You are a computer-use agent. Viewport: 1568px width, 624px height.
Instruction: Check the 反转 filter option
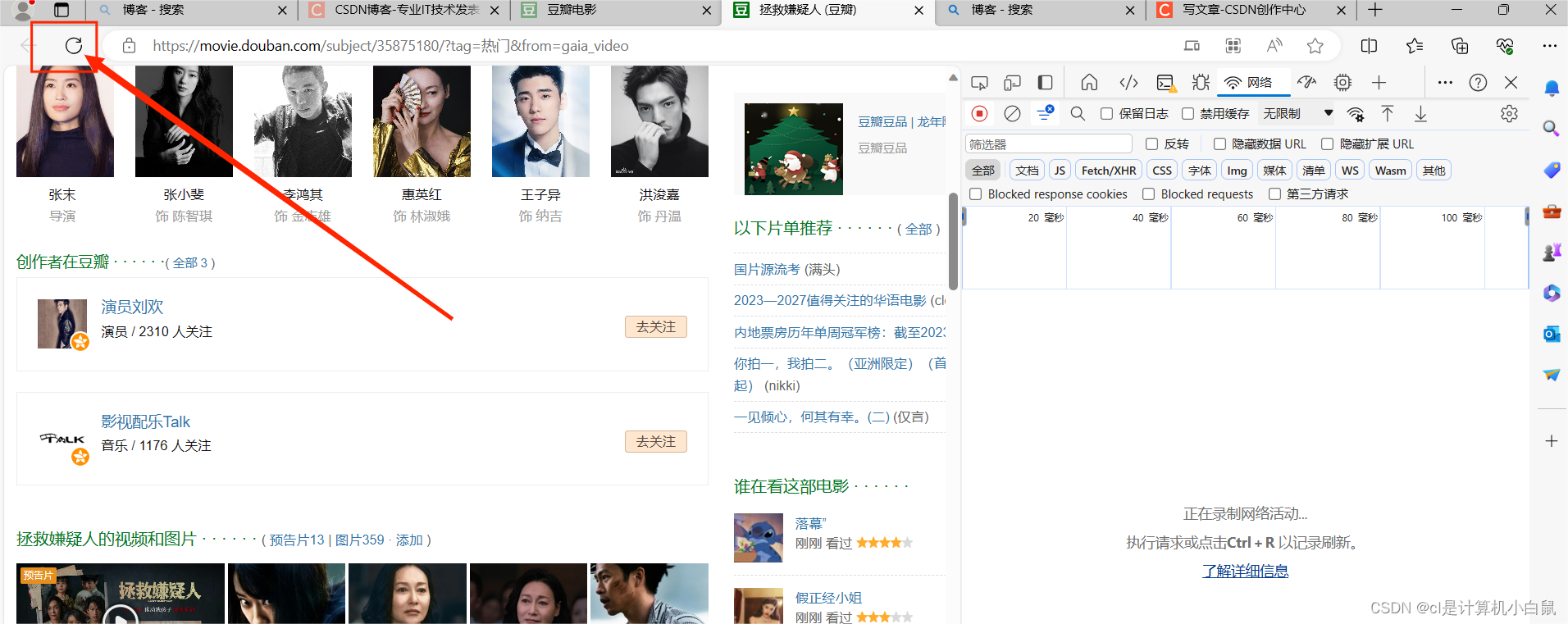(x=1151, y=144)
